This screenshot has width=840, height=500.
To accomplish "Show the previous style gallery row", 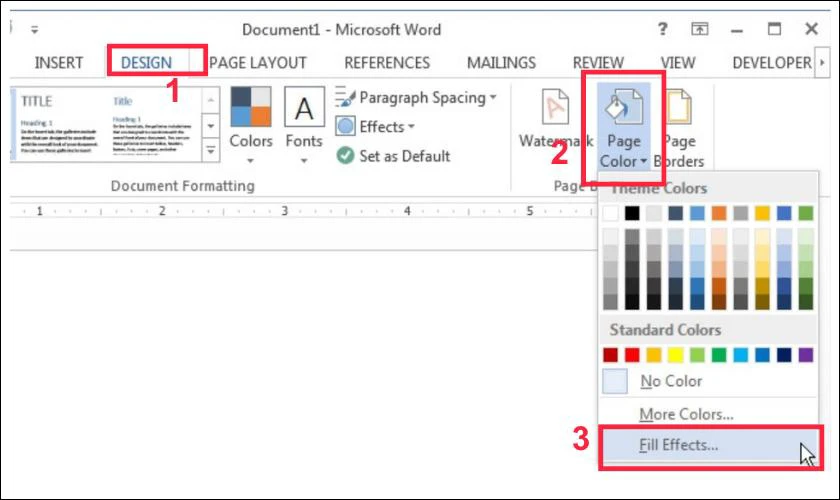I will pos(211,100).
